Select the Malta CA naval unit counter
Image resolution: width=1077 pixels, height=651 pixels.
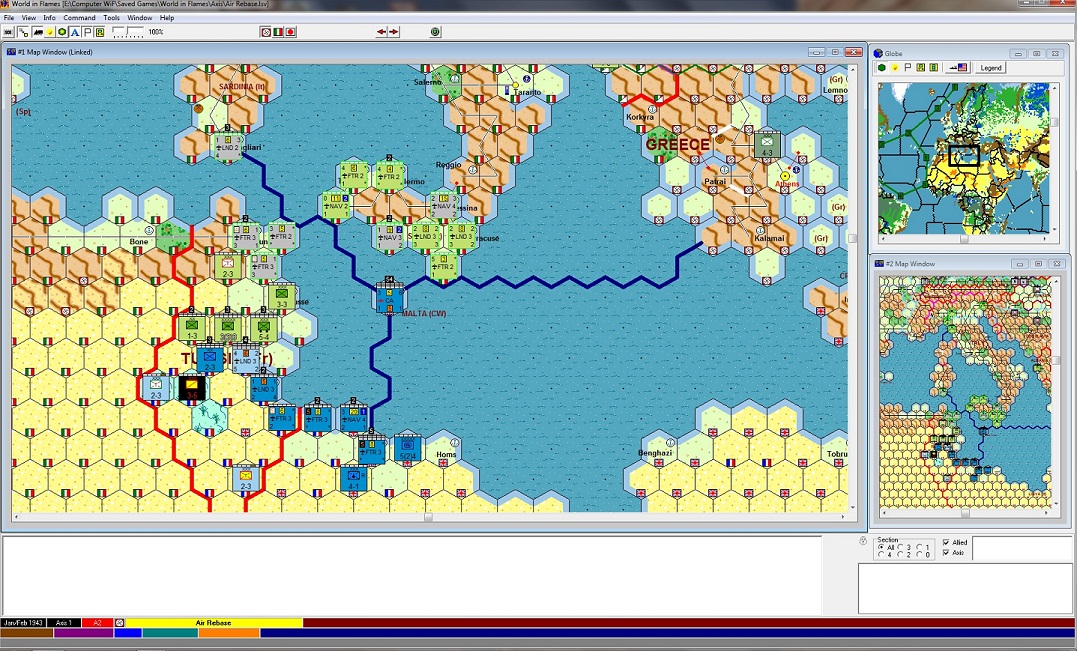click(x=389, y=300)
